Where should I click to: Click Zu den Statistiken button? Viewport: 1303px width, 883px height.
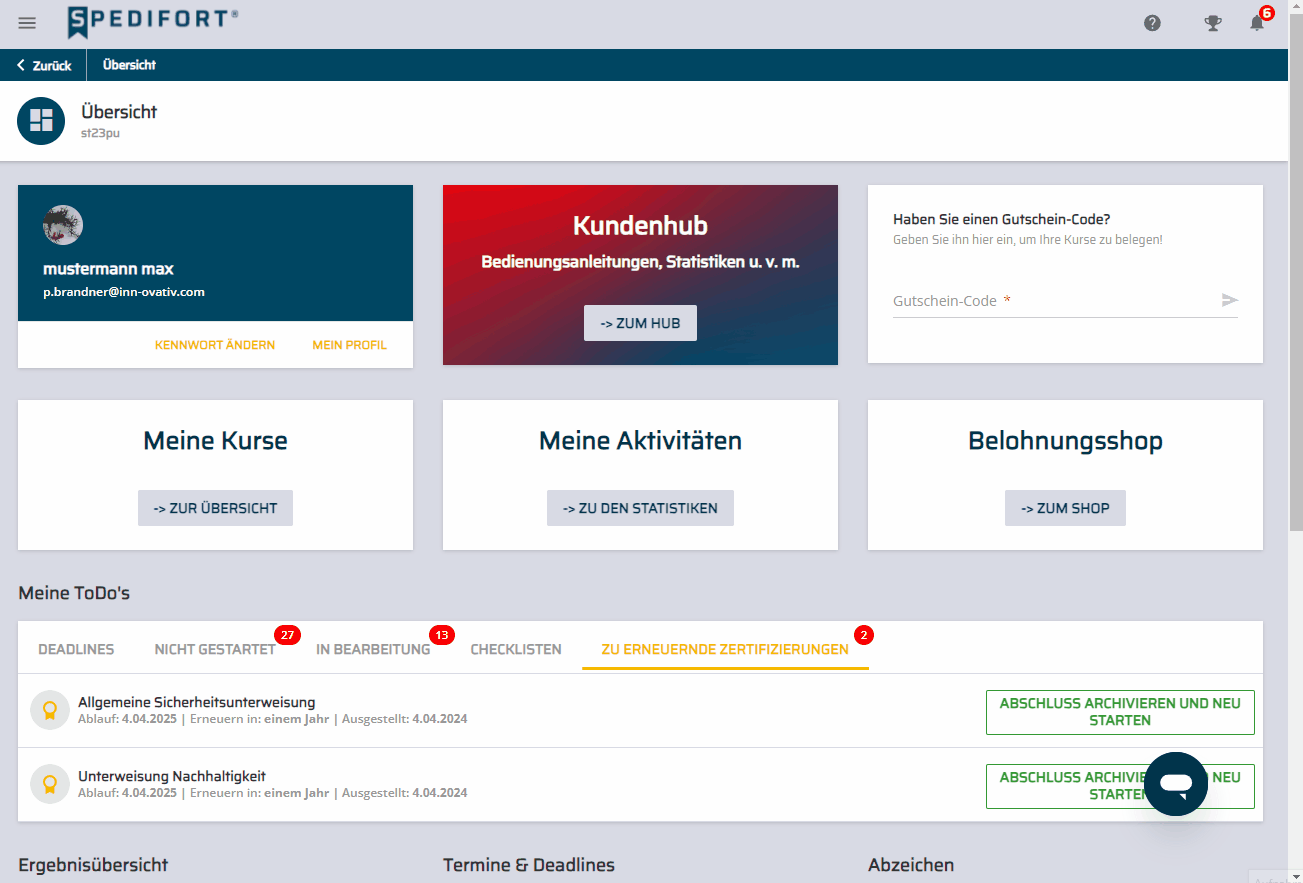640,508
